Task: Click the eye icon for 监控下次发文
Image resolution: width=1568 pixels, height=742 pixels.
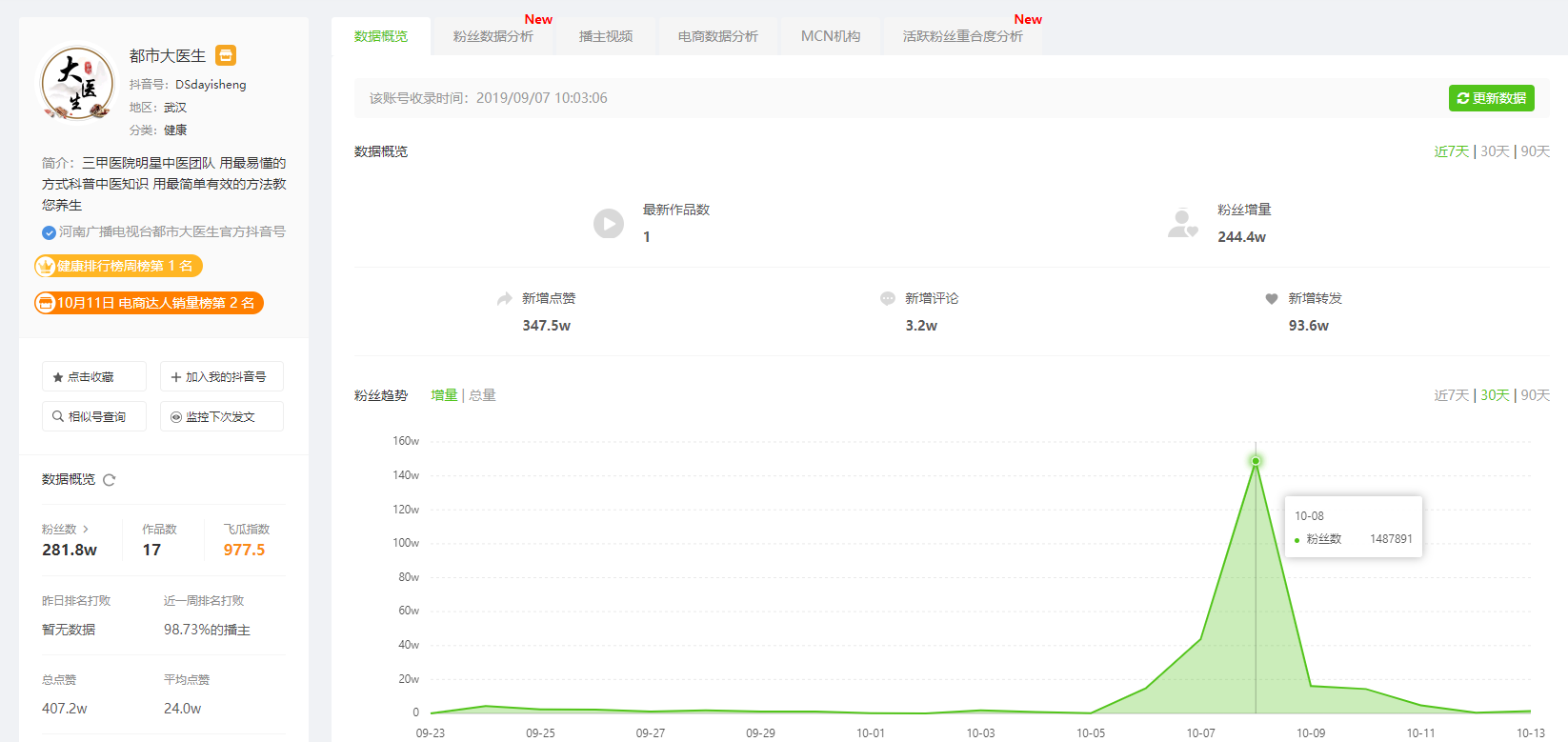Action: point(176,417)
